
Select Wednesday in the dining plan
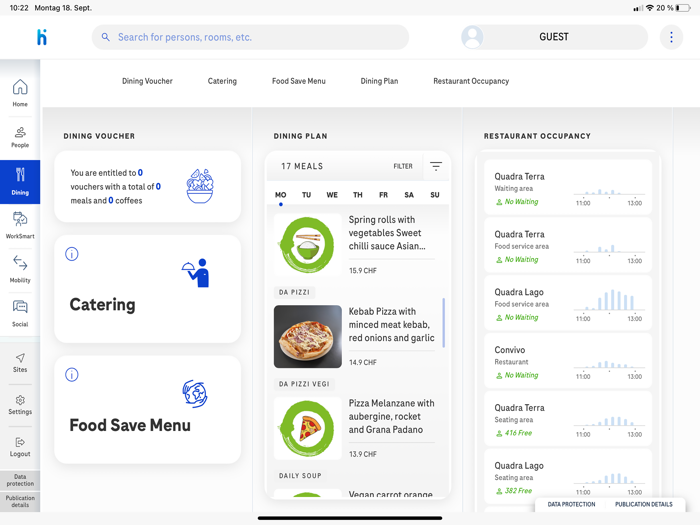pos(332,195)
